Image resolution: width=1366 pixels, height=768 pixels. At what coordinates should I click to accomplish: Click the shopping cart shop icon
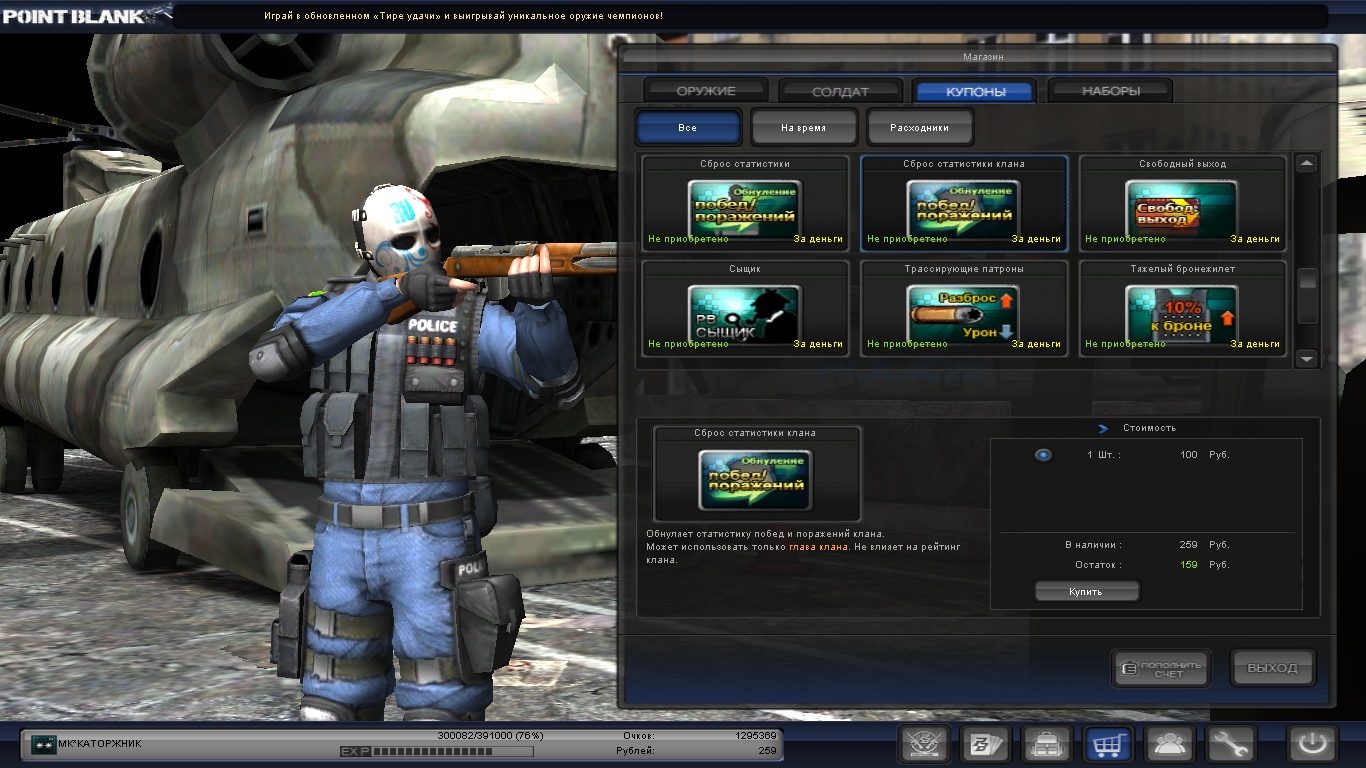click(x=1109, y=745)
